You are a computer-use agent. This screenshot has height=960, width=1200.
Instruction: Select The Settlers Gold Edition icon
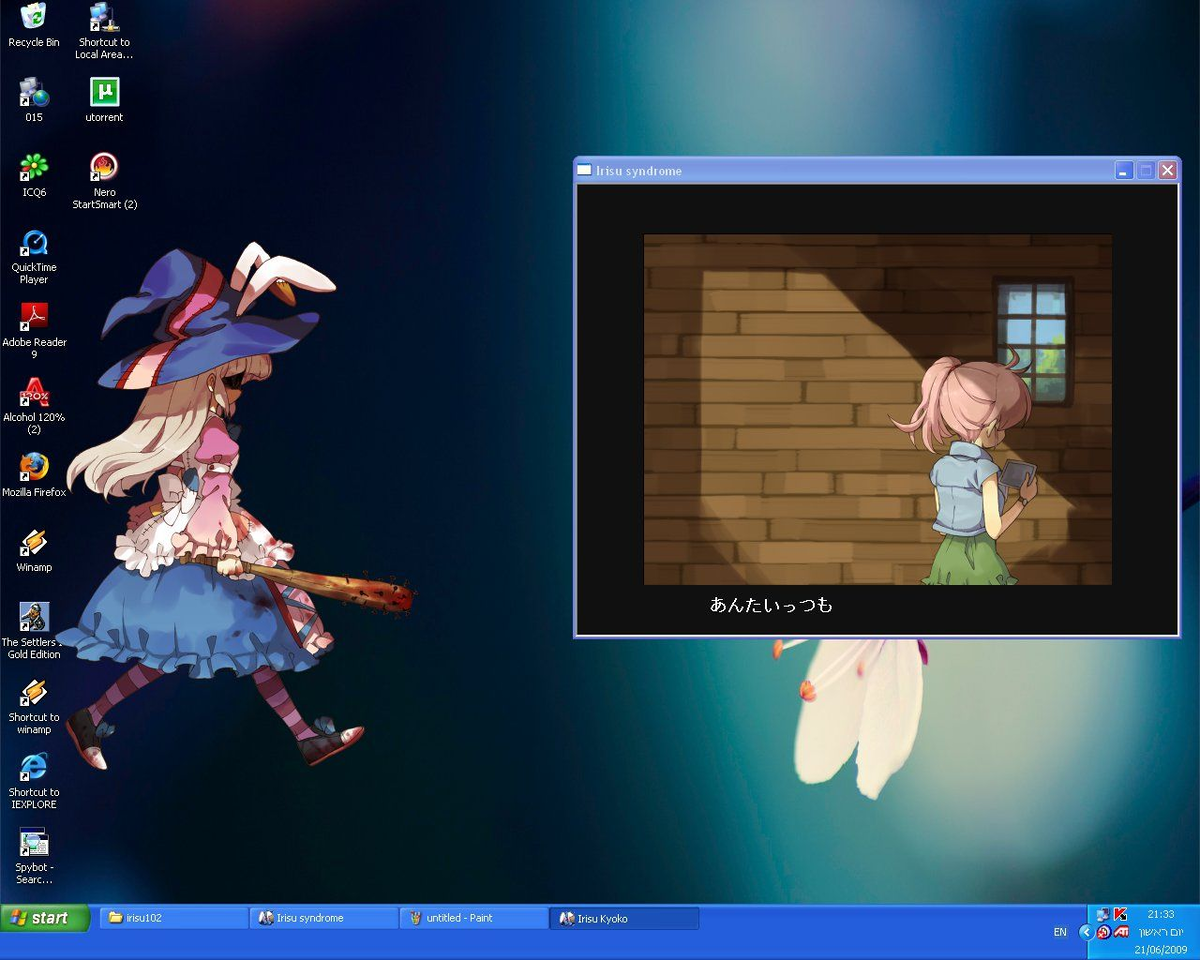(x=34, y=617)
